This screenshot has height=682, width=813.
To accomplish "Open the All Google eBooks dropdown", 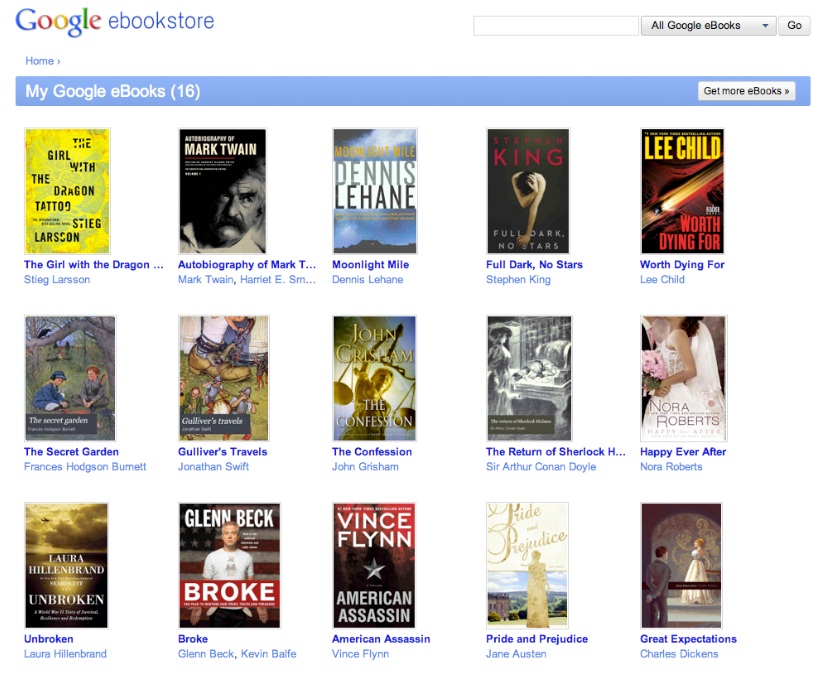I will pyautogui.click(x=707, y=25).
